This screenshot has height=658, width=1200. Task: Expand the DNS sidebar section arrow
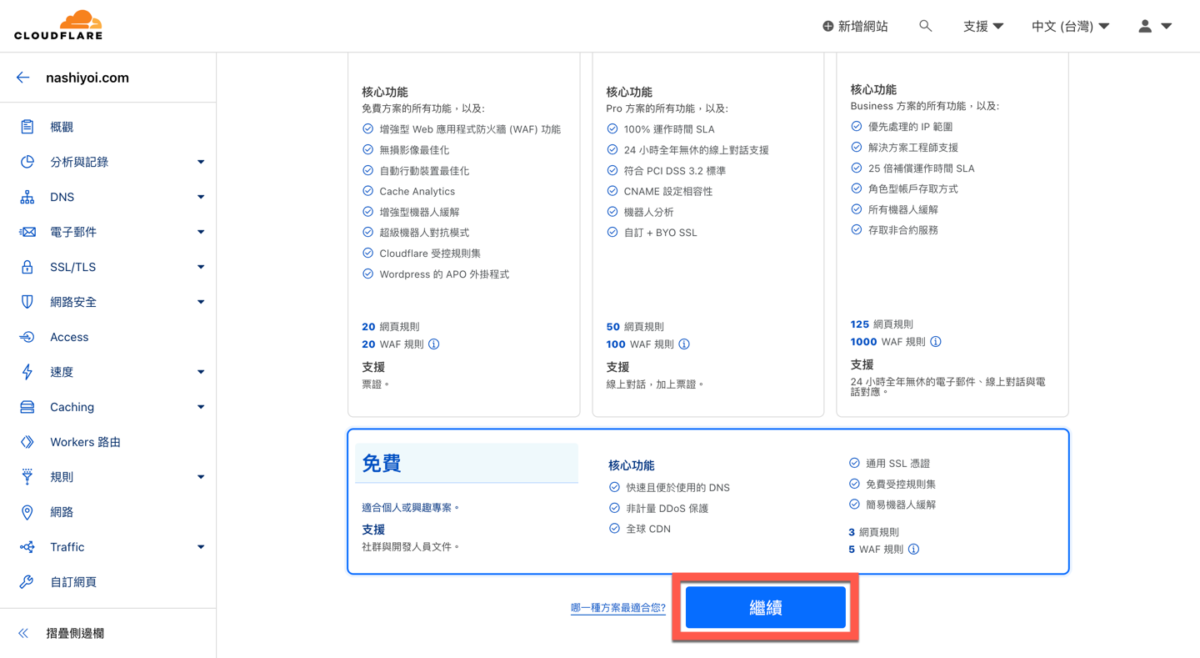pos(201,197)
